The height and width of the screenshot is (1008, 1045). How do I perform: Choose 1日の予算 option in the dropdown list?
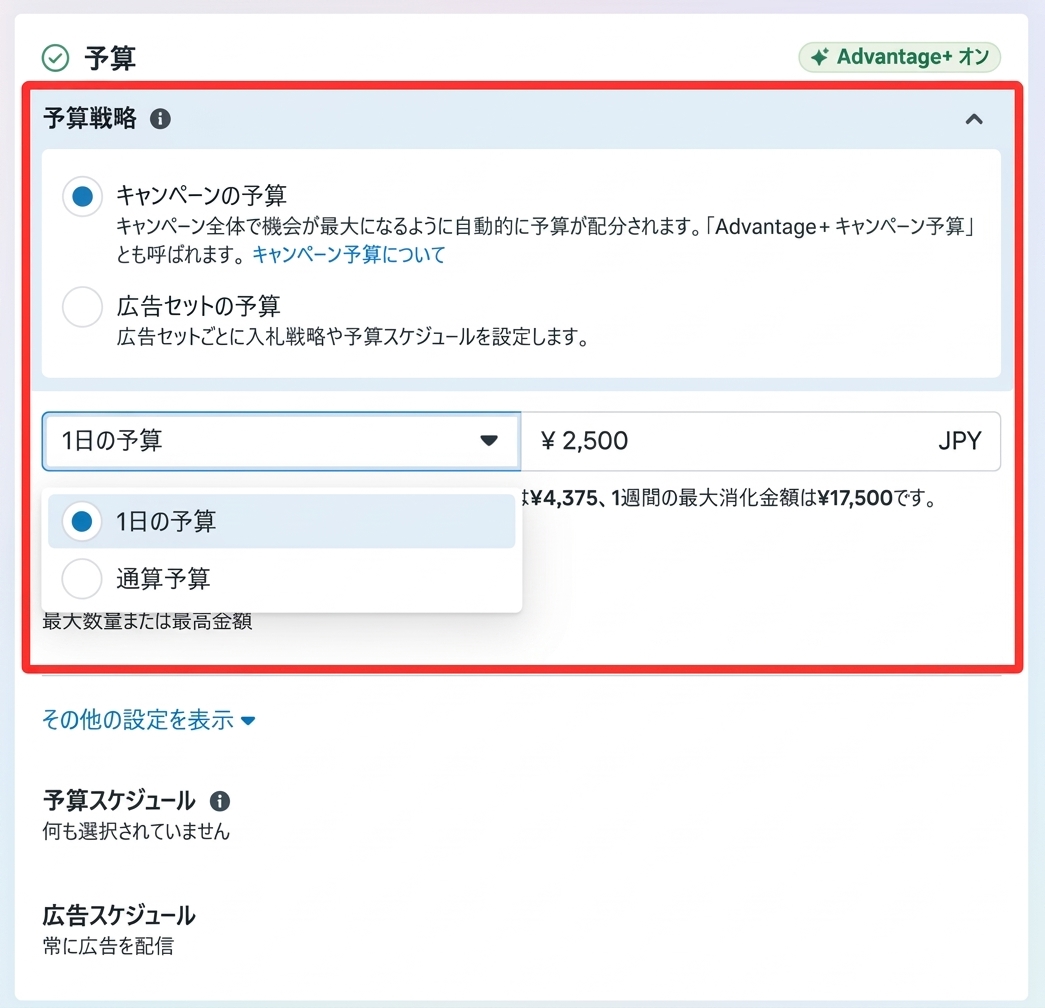281,521
